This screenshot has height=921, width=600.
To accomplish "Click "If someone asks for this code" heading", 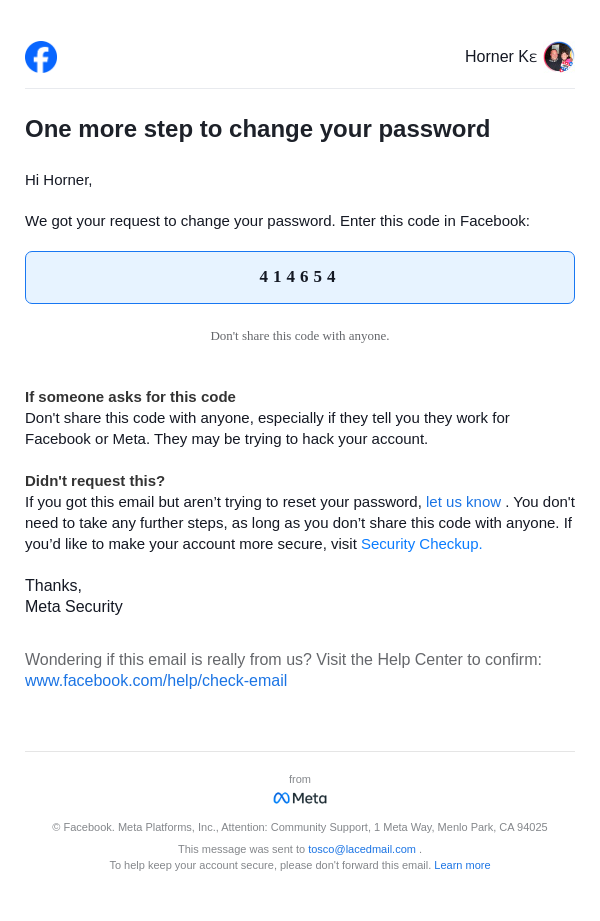I will pyautogui.click(x=130, y=397).
